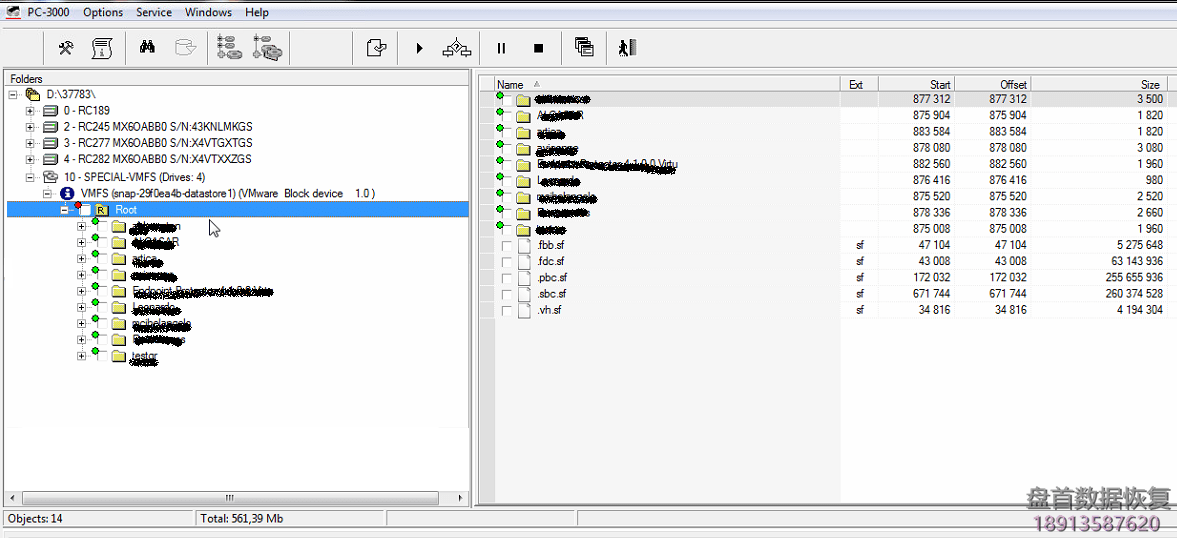Viewport: 1177px width, 538px height.
Task: Click the drive icon of RC277 entry
Action: click(50, 143)
